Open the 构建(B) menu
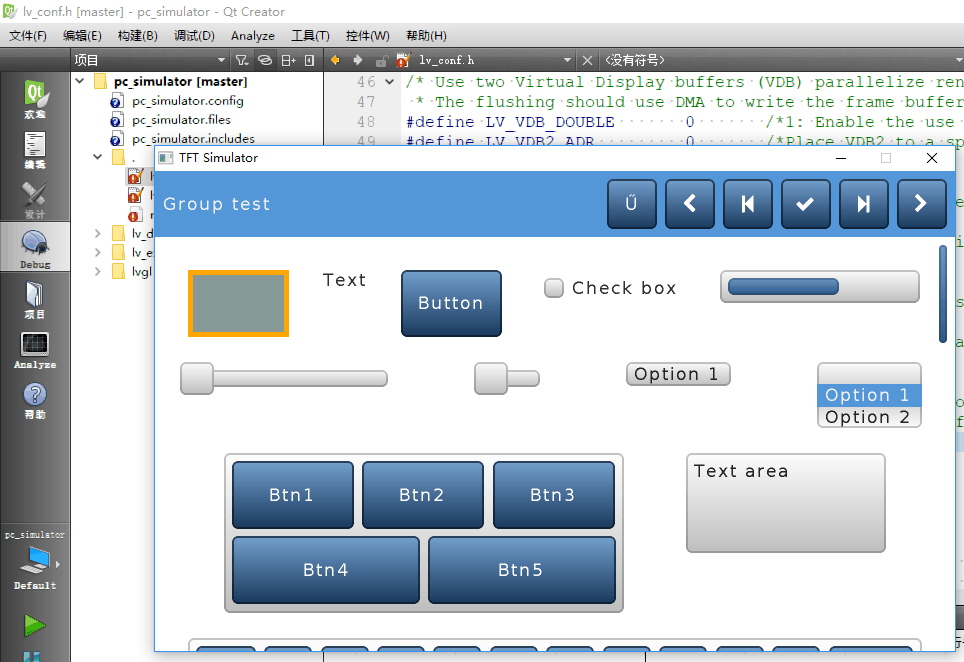The width and height of the screenshot is (964, 662). coord(138,36)
